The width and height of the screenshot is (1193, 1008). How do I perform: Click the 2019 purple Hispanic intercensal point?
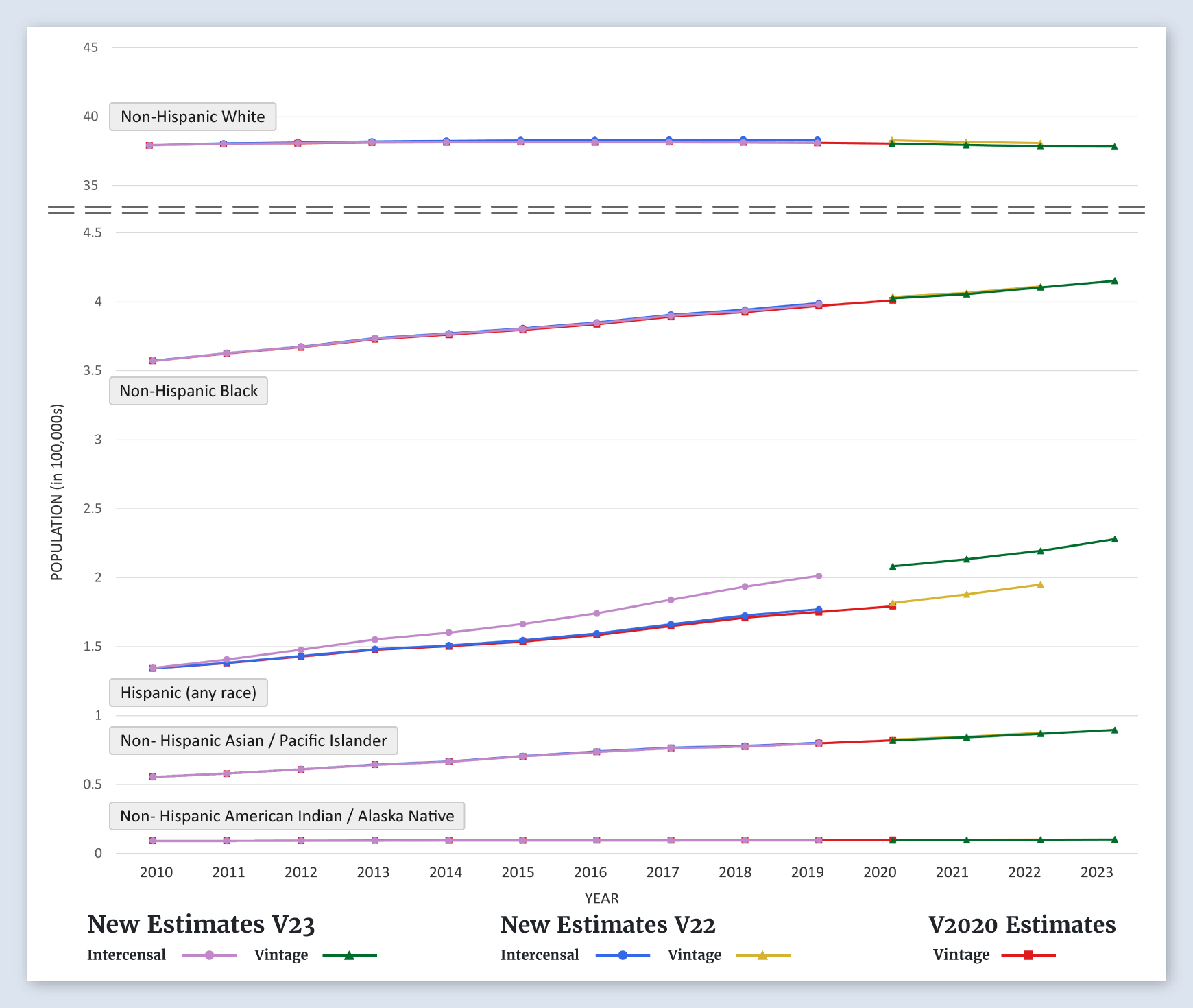click(x=819, y=576)
